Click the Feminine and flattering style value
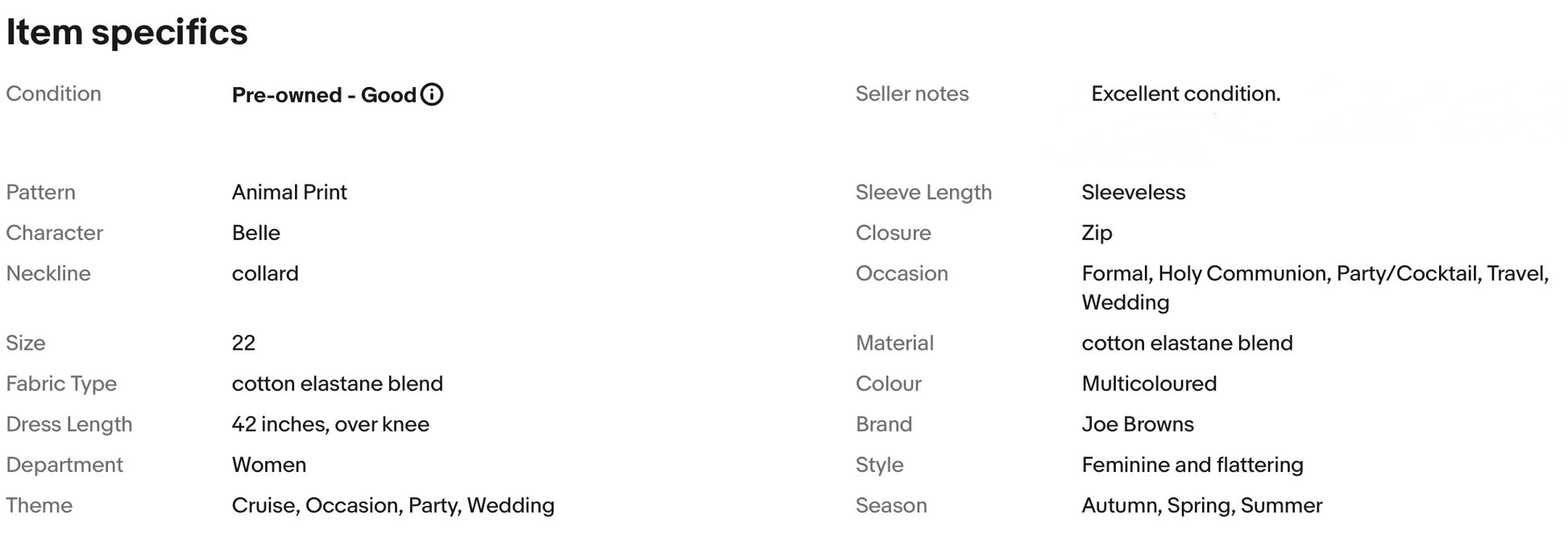The height and width of the screenshot is (535, 1568). tap(1193, 465)
